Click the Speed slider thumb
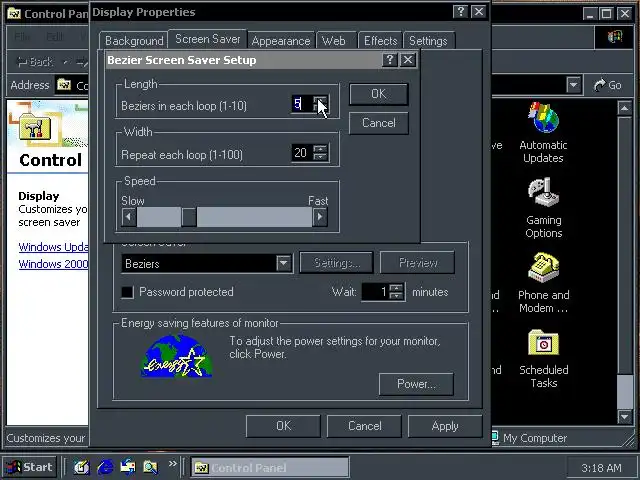This screenshot has height=480, width=640. click(x=189, y=217)
